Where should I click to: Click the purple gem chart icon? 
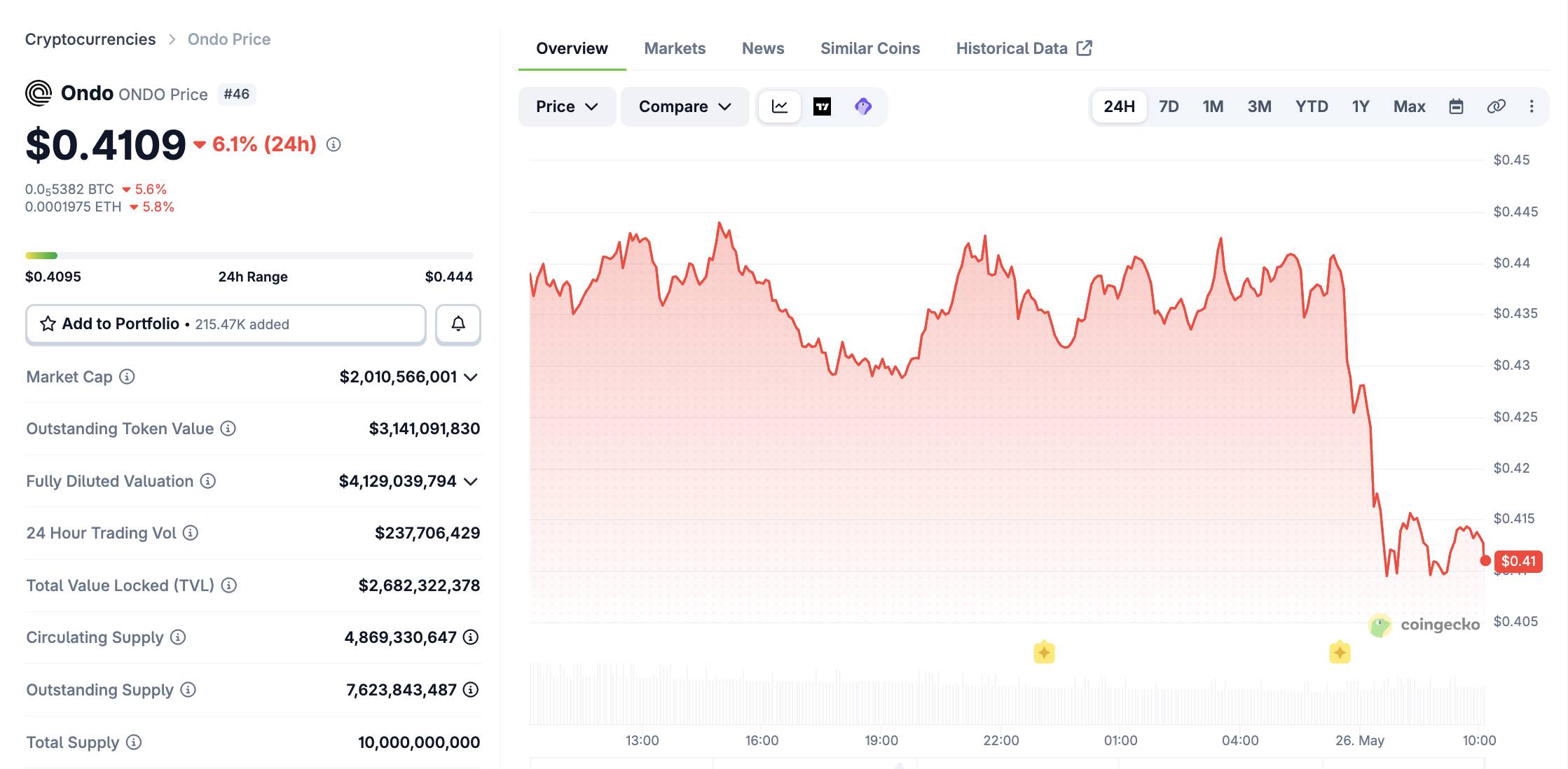863,106
